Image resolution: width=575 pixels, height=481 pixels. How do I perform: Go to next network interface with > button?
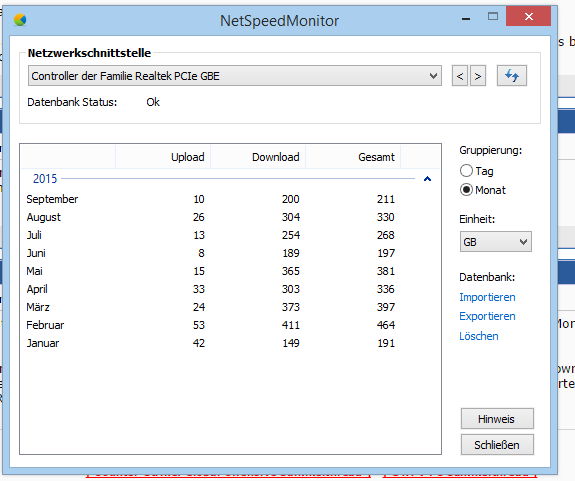[478, 76]
